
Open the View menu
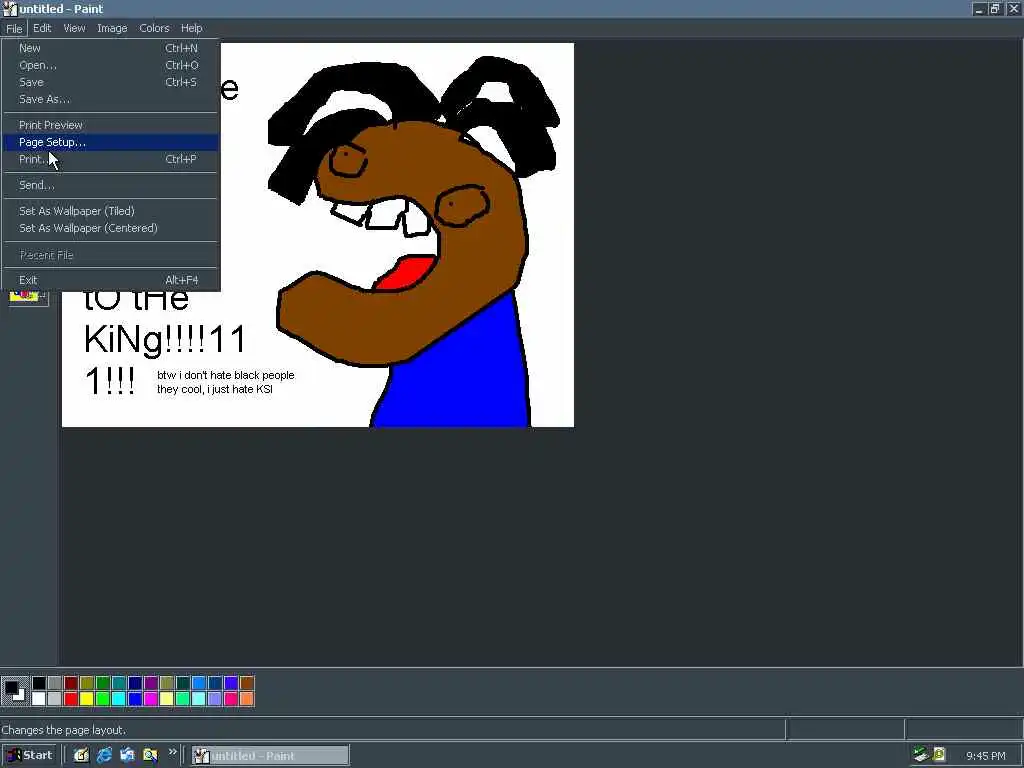[74, 28]
